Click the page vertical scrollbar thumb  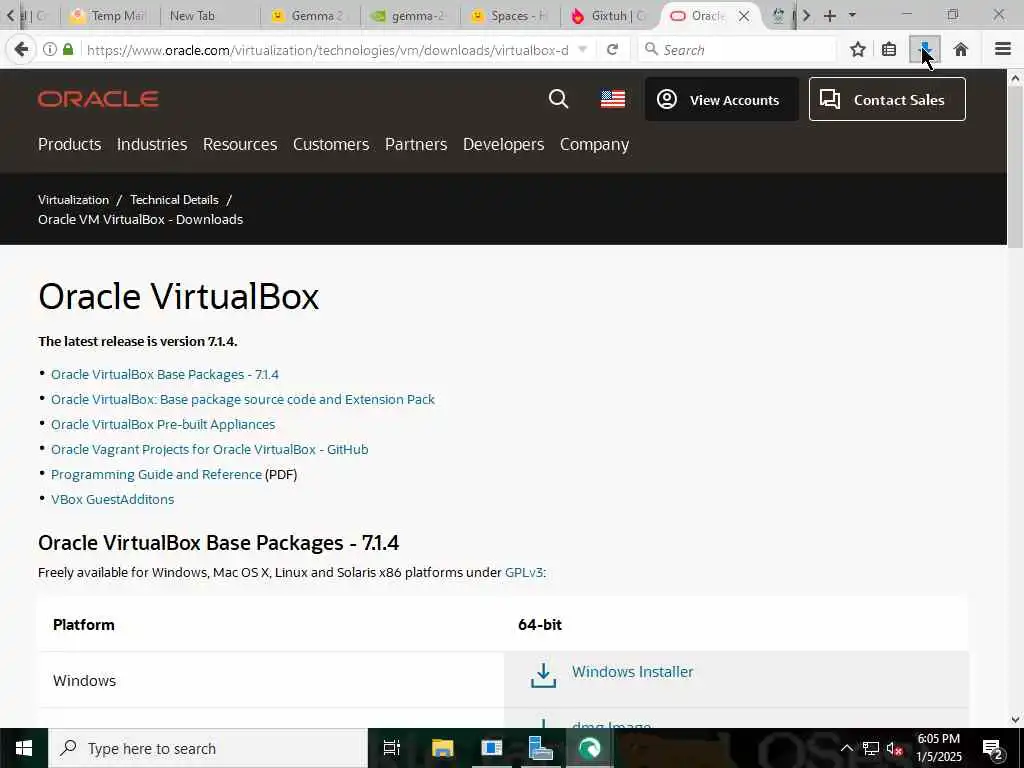point(1015,168)
